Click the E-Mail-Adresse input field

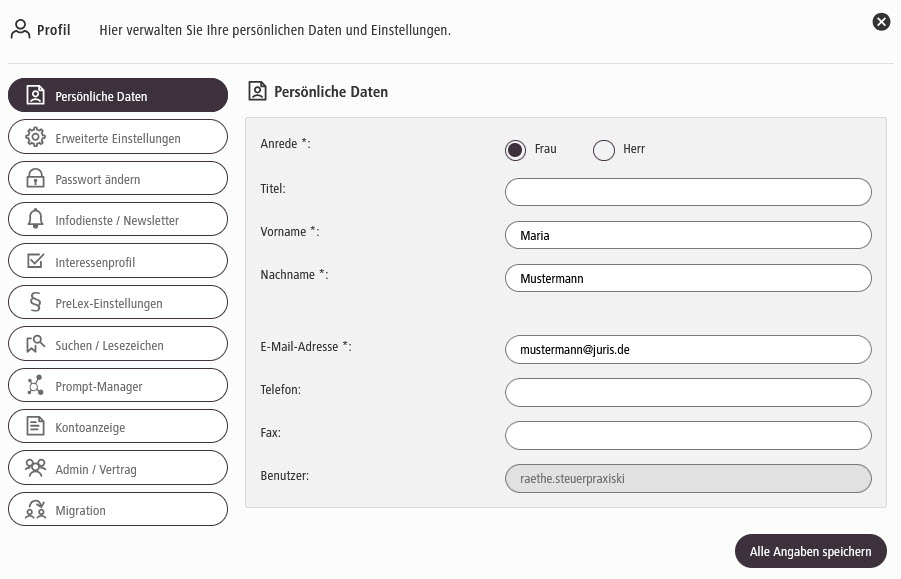(x=688, y=350)
